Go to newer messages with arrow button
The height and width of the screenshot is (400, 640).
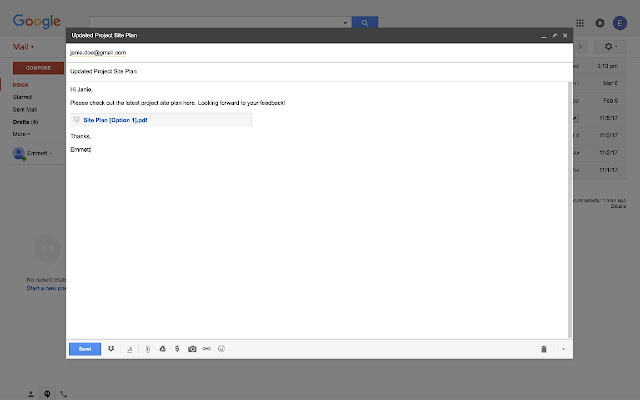pyautogui.click(x=580, y=47)
